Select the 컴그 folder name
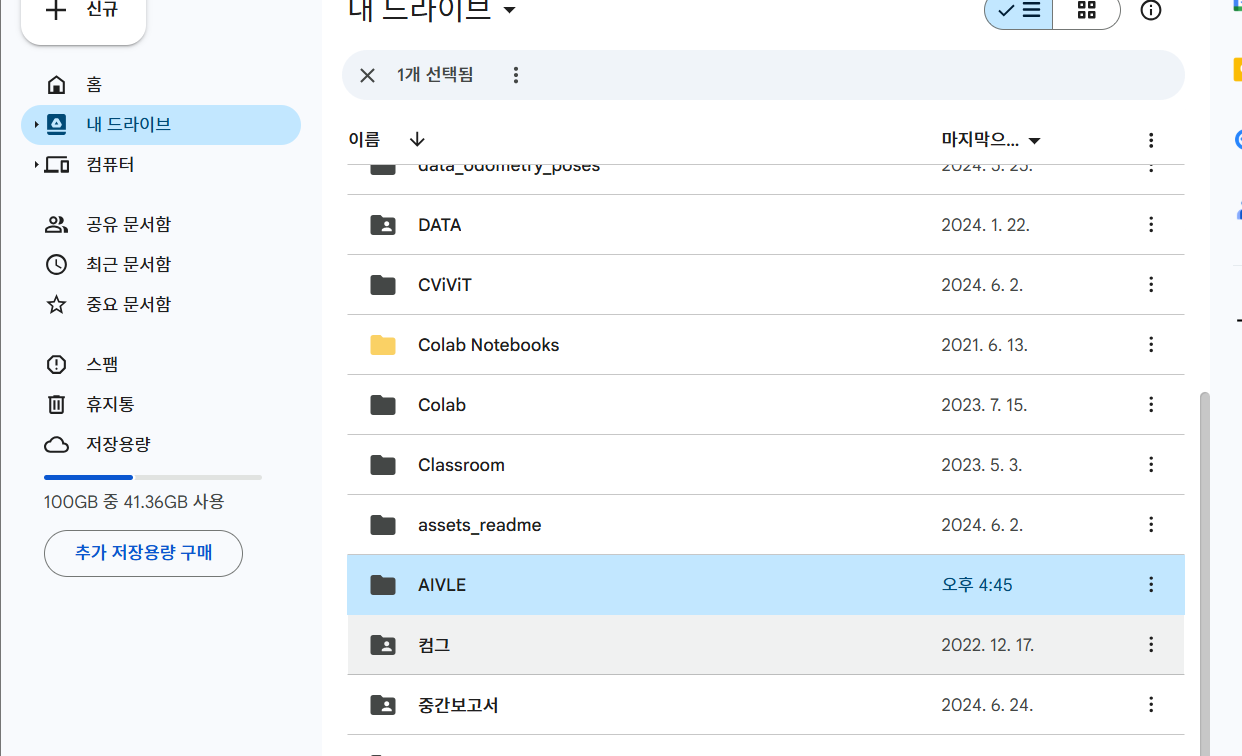The image size is (1242, 756). (434, 645)
